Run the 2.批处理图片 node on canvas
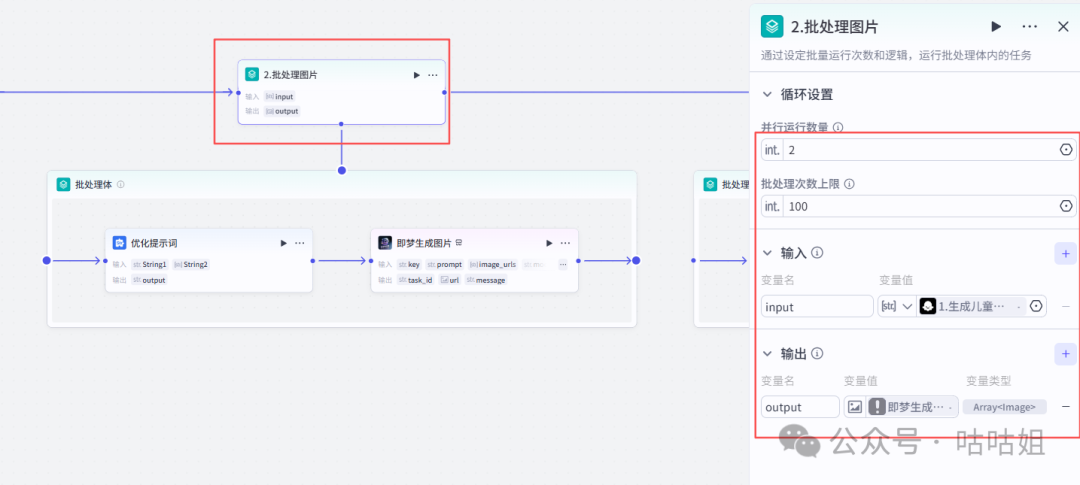 click(416, 75)
